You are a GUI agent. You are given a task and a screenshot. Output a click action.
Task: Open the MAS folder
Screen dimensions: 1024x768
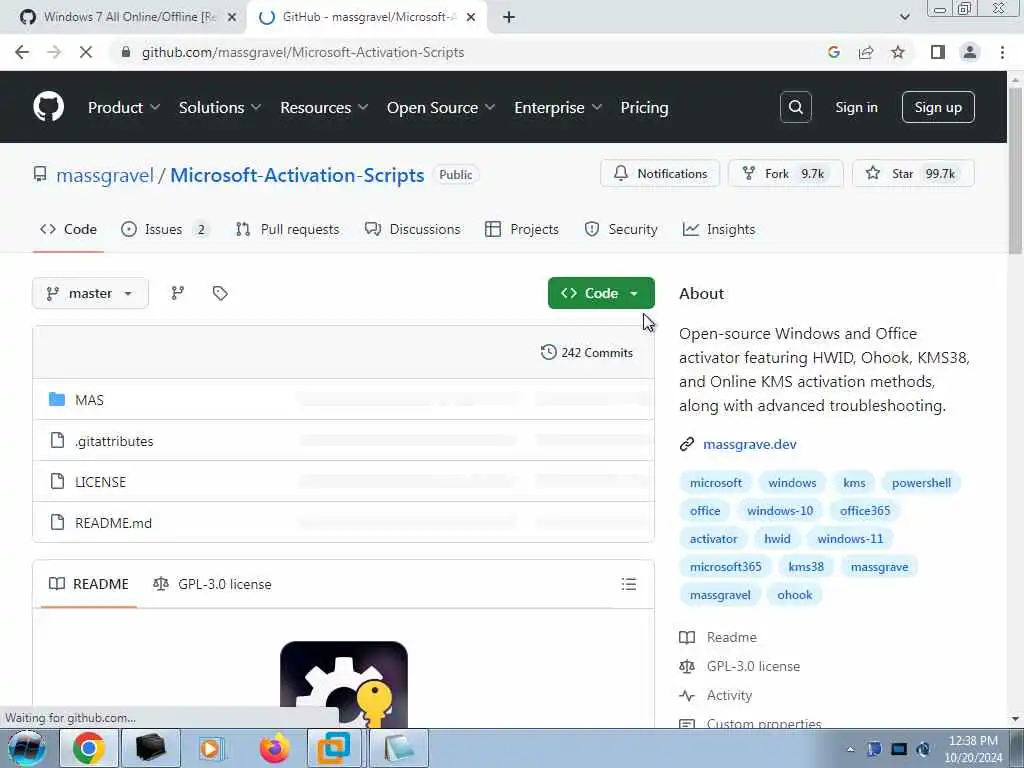[x=89, y=400]
